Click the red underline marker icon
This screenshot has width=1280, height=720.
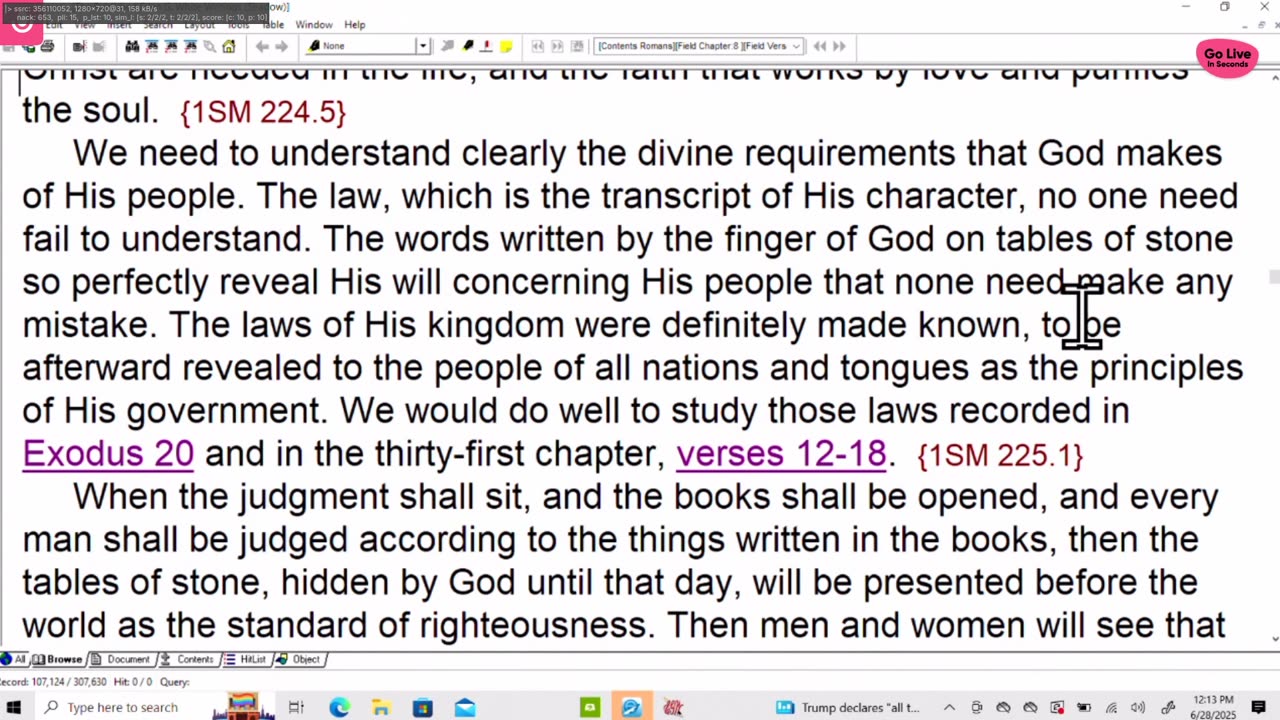[x=486, y=46]
